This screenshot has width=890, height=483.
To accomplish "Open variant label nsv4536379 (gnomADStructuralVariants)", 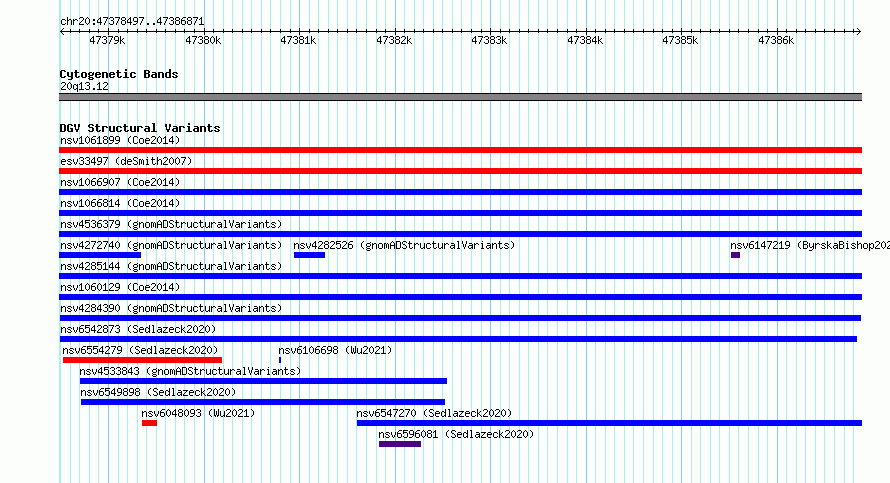I will tap(171, 224).
